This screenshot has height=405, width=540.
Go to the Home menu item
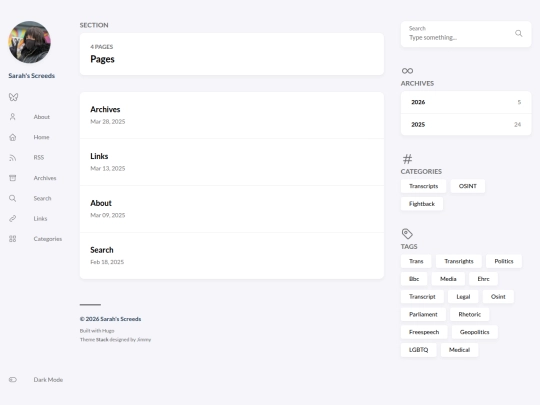[x=41, y=137]
